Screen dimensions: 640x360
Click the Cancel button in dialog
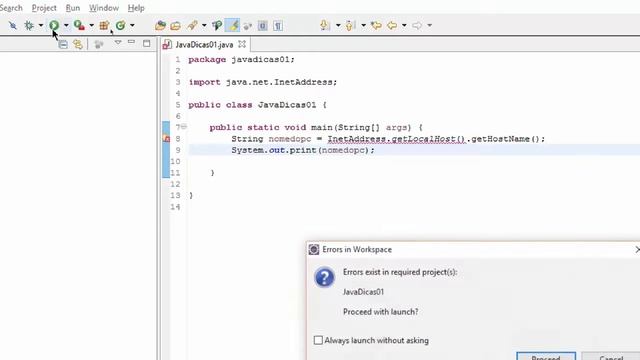click(611, 357)
